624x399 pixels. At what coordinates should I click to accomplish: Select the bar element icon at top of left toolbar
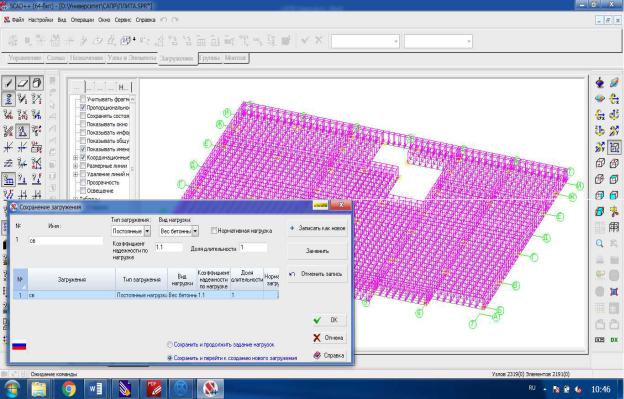coord(8,83)
